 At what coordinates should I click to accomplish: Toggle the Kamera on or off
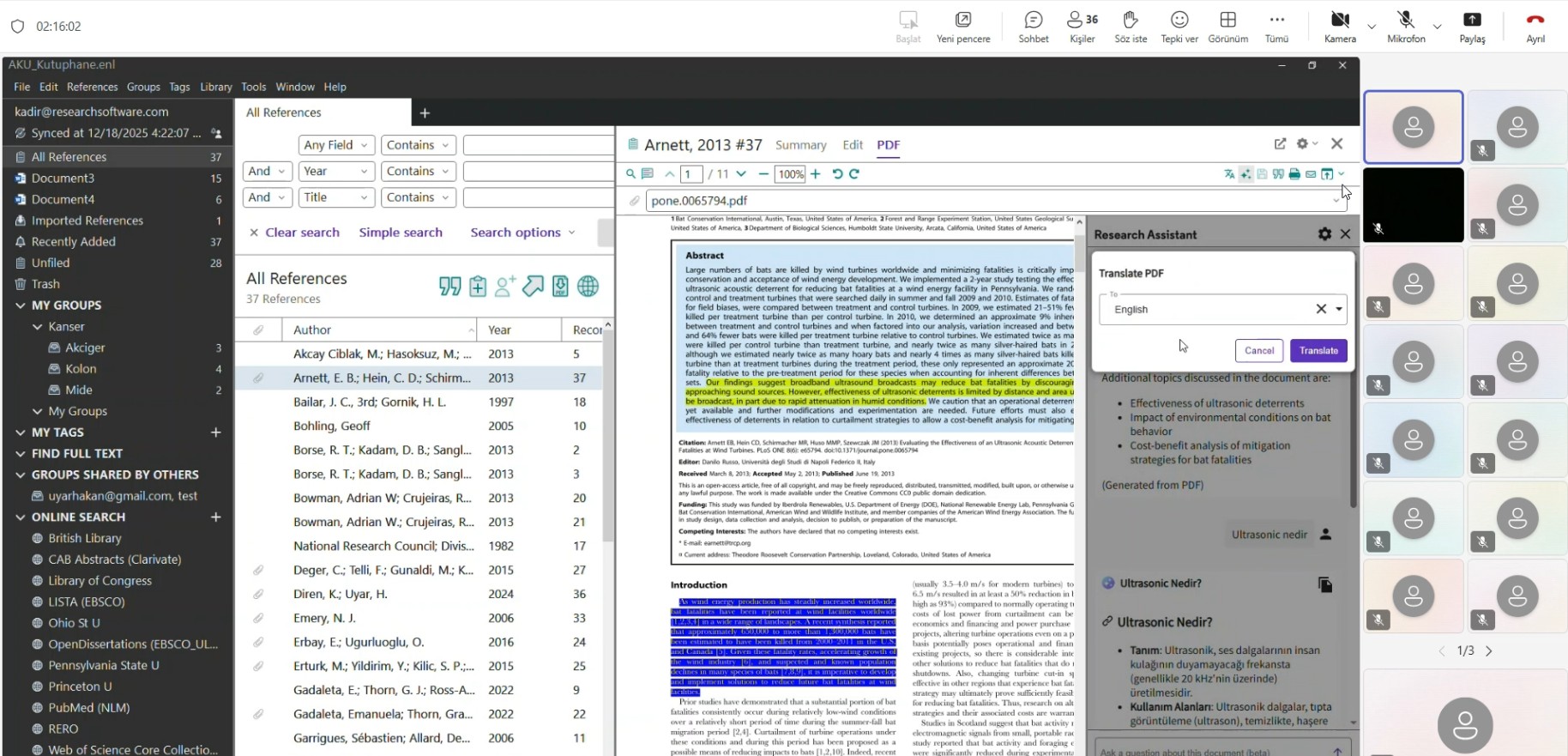click(x=1339, y=26)
